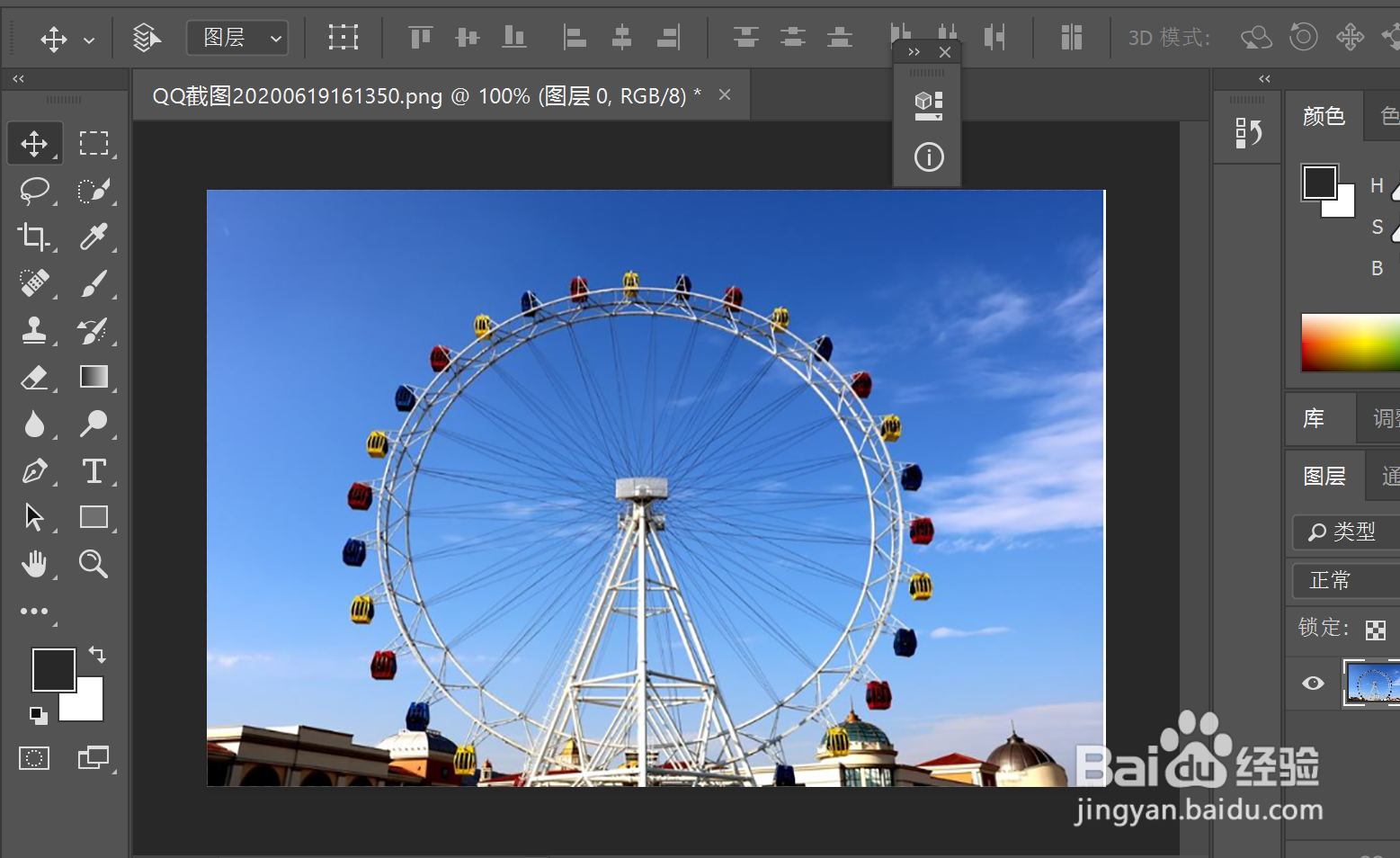Select the Rectangular Marquee tool
This screenshot has width=1400, height=858.
tap(94, 144)
